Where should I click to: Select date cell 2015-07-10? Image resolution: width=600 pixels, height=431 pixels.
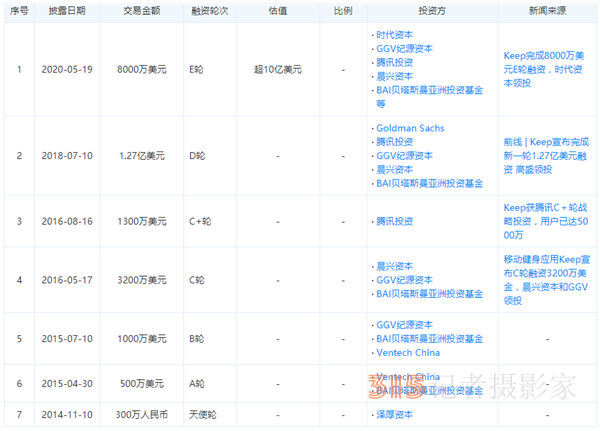67,339
